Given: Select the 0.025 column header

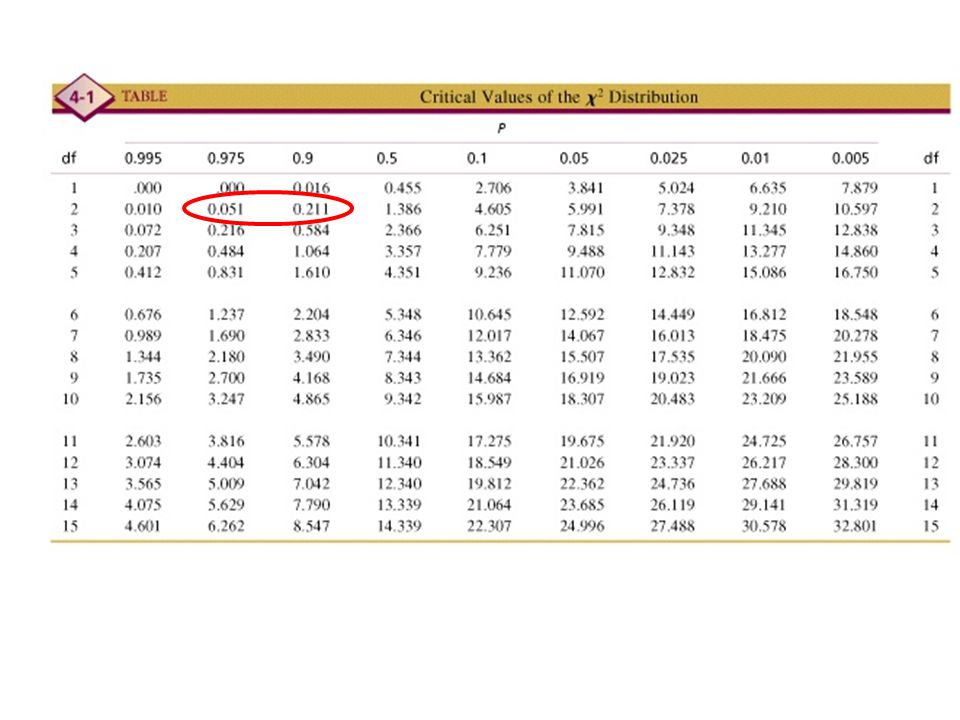Looking at the screenshot, I should click(669, 159).
